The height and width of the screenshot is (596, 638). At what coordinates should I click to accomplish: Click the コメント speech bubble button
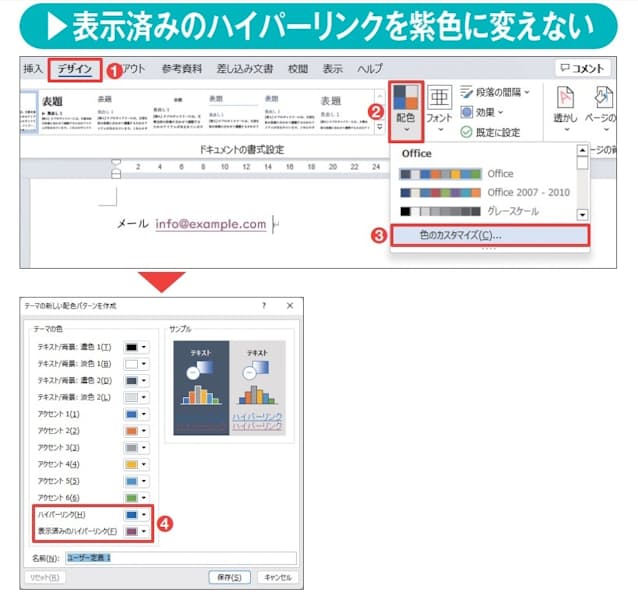click(x=582, y=68)
